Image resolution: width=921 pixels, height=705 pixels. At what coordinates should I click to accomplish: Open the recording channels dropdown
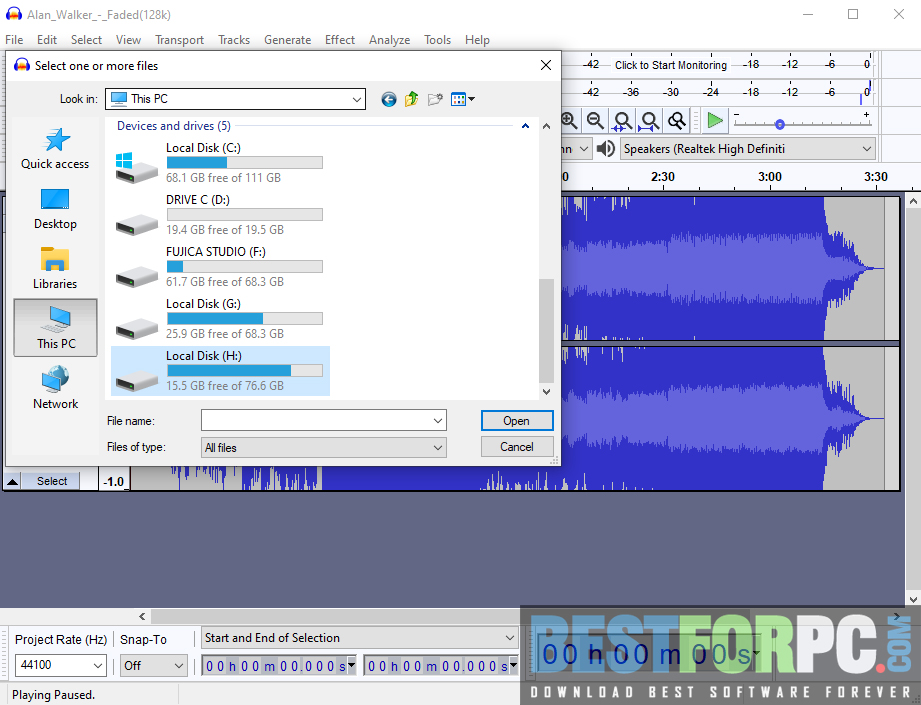[583, 149]
